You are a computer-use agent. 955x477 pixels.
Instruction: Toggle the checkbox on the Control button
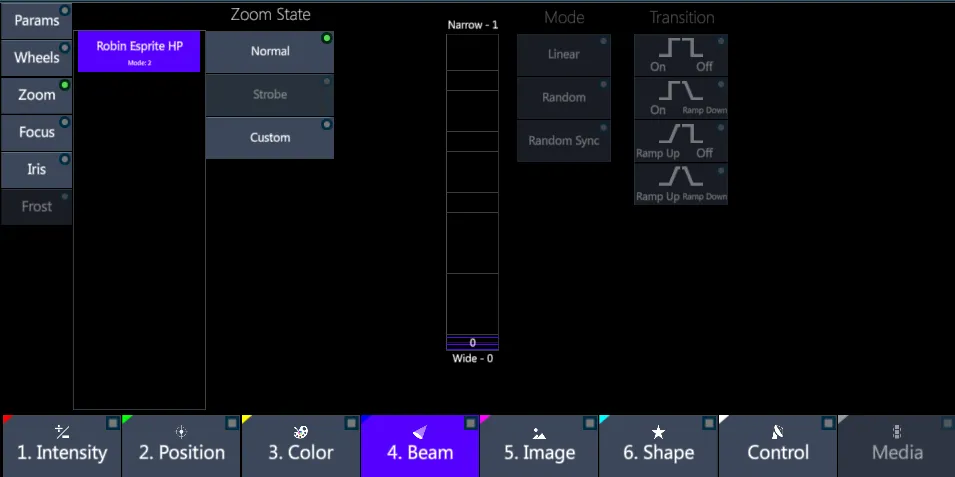(x=829, y=423)
